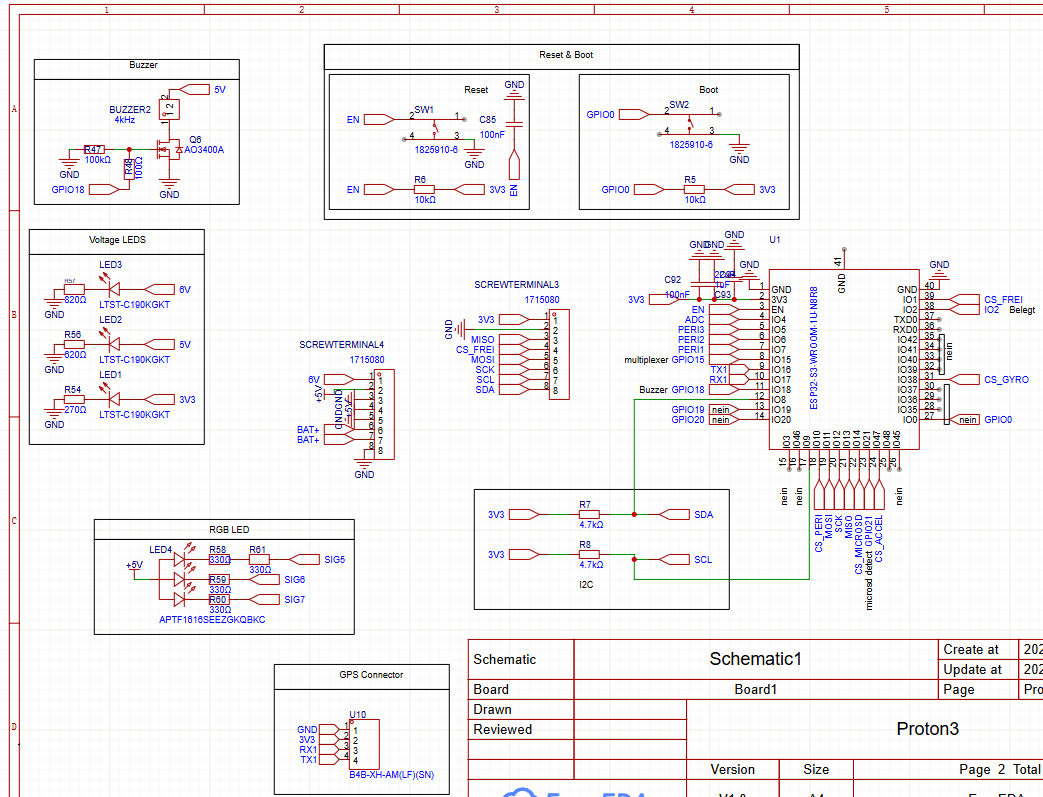Click the SW2 boot switch symbol
The width and height of the screenshot is (1043, 797).
click(x=689, y=121)
